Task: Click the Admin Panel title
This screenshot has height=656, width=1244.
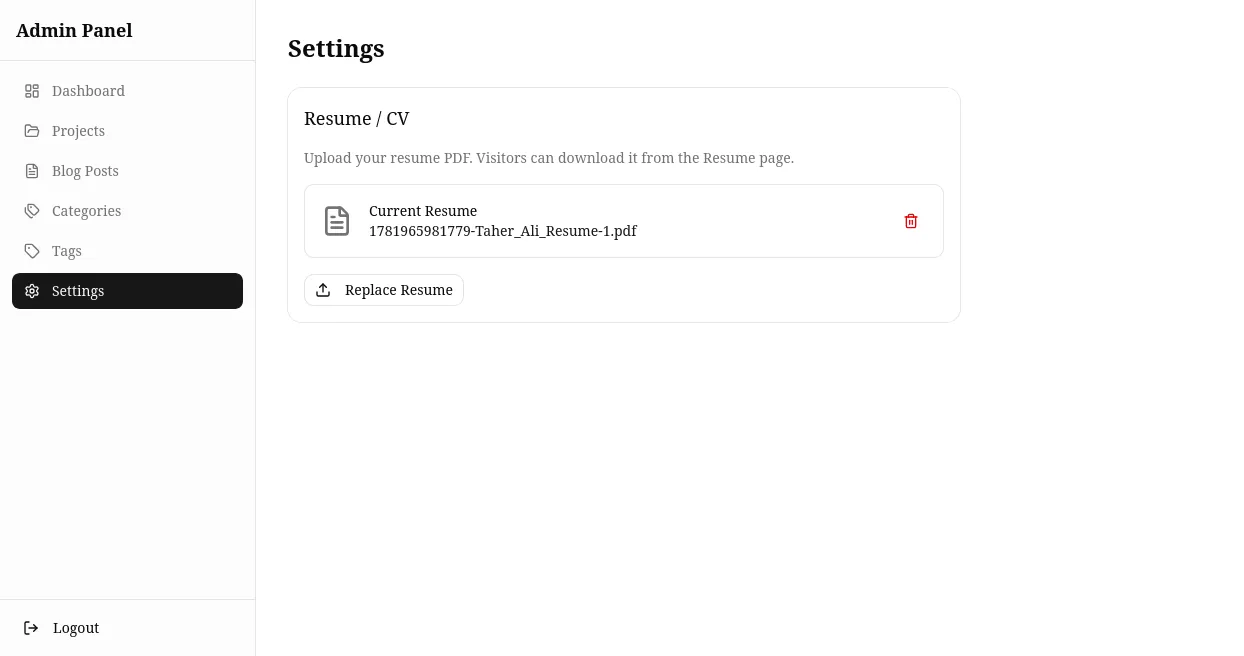Action: pos(74,30)
